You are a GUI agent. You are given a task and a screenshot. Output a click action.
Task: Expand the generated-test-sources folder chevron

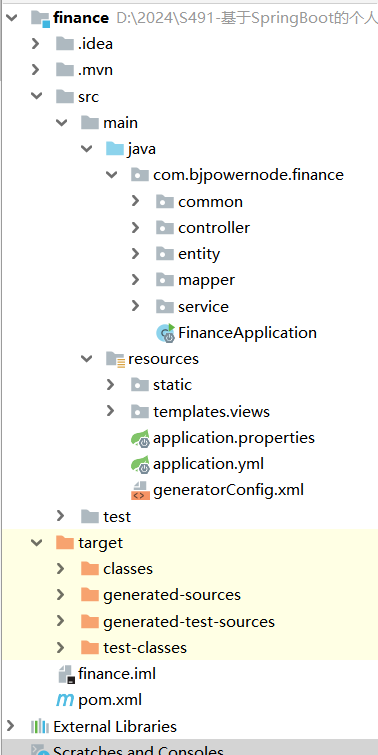(60, 621)
